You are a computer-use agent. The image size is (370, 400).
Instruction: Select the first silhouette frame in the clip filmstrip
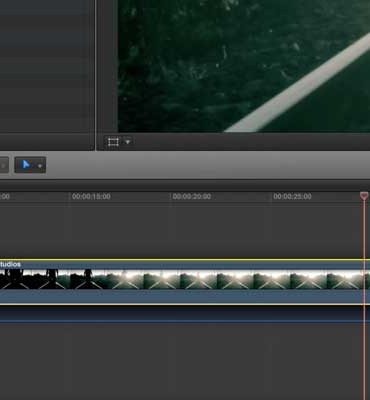[x=15, y=279]
